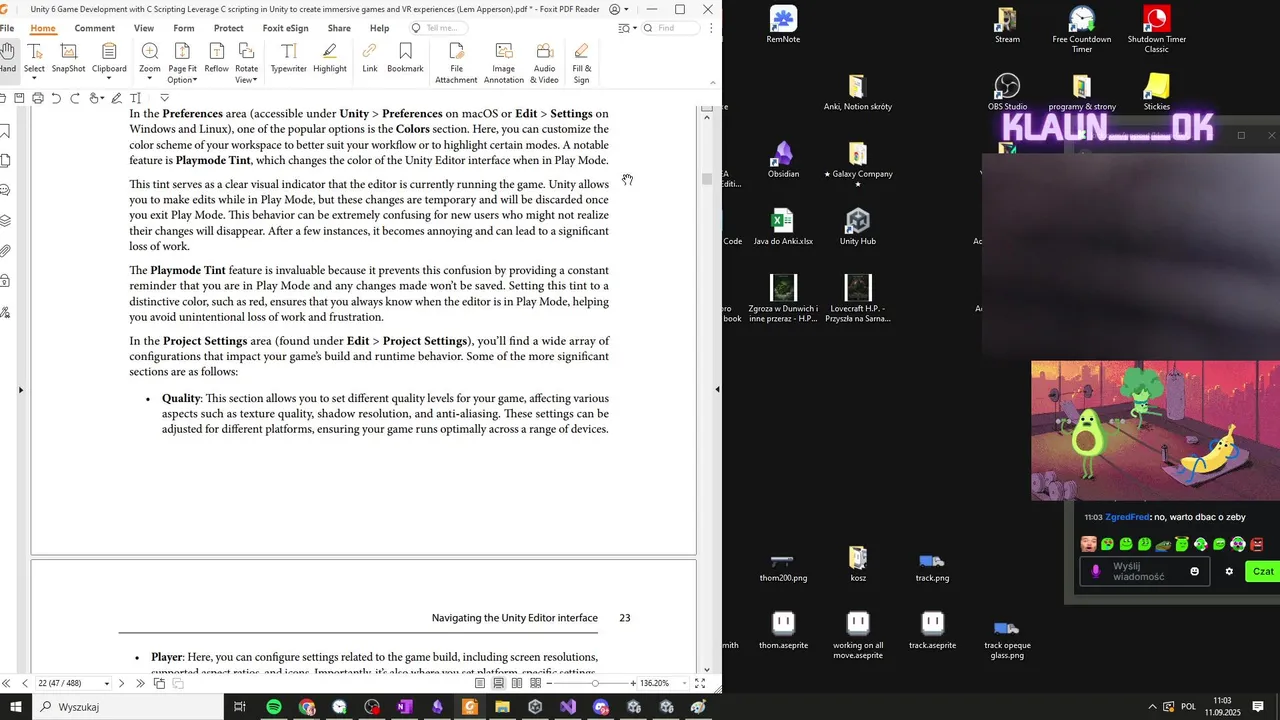Open emoji picker in chat input
The image size is (1280, 720).
coord(1194,572)
